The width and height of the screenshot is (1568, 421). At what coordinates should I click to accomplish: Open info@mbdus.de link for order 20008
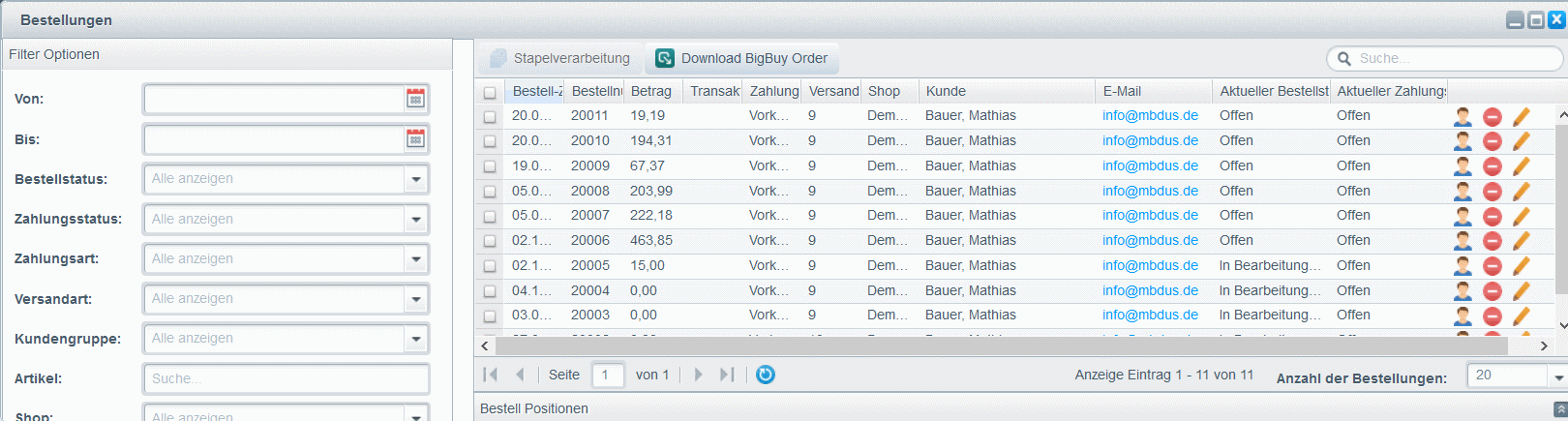(1150, 191)
